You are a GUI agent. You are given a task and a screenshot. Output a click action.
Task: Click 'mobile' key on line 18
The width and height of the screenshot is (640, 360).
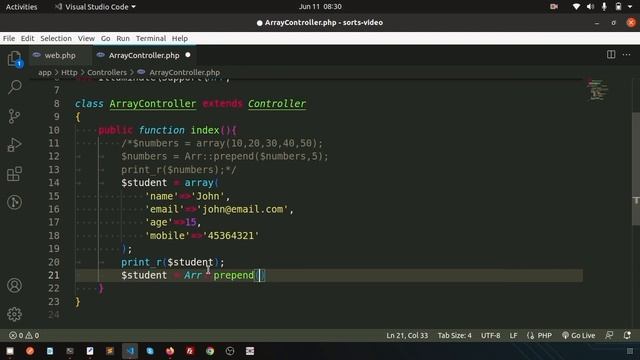(x=167, y=236)
